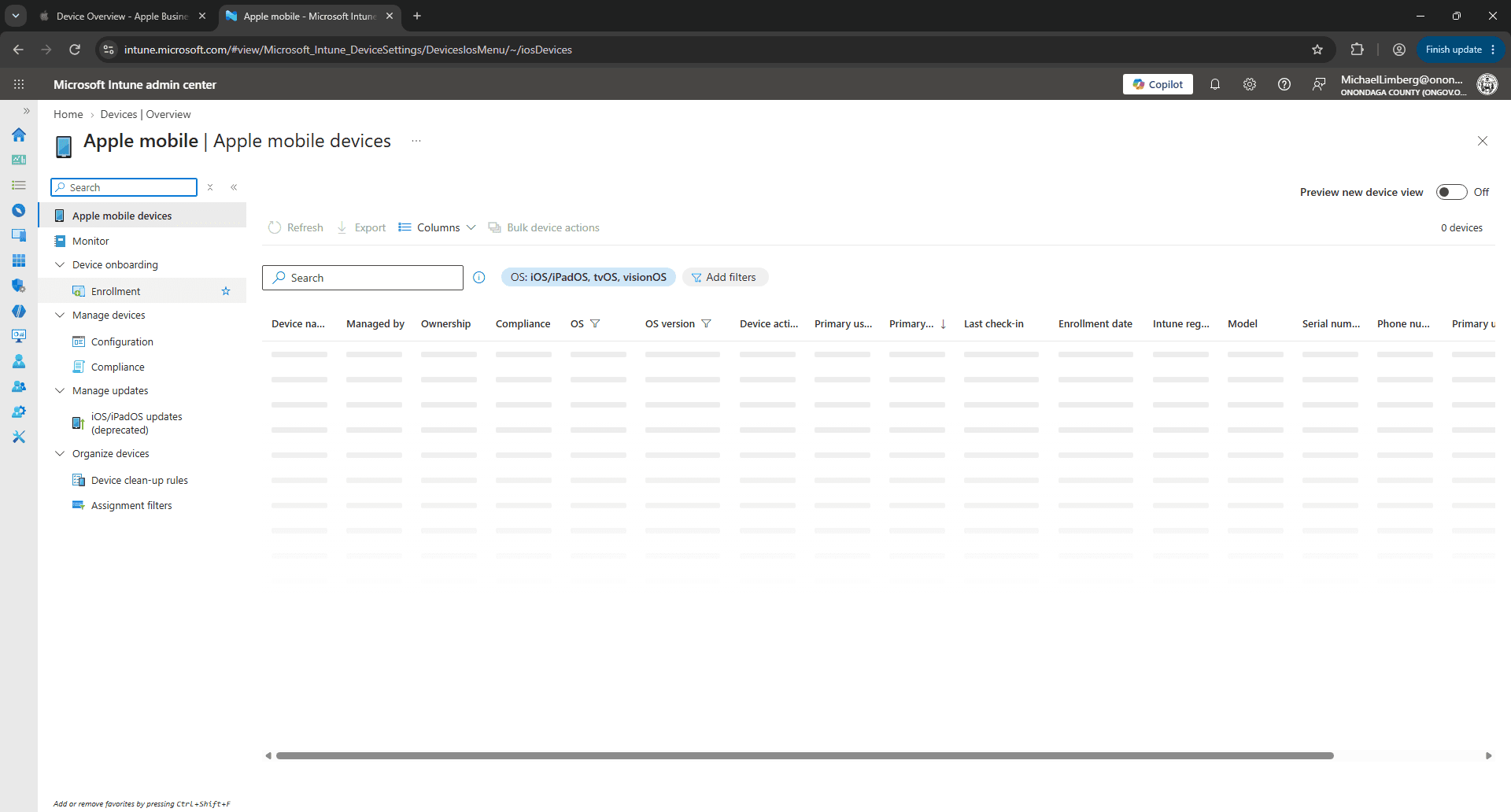The image size is (1511, 812).
Task: Toggle Preview new device view switch
Action: click(1451, 192)
